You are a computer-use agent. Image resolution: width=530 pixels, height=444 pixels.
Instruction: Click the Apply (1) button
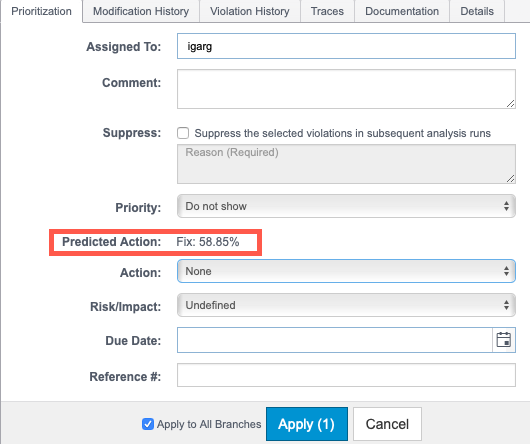[307, 424]
